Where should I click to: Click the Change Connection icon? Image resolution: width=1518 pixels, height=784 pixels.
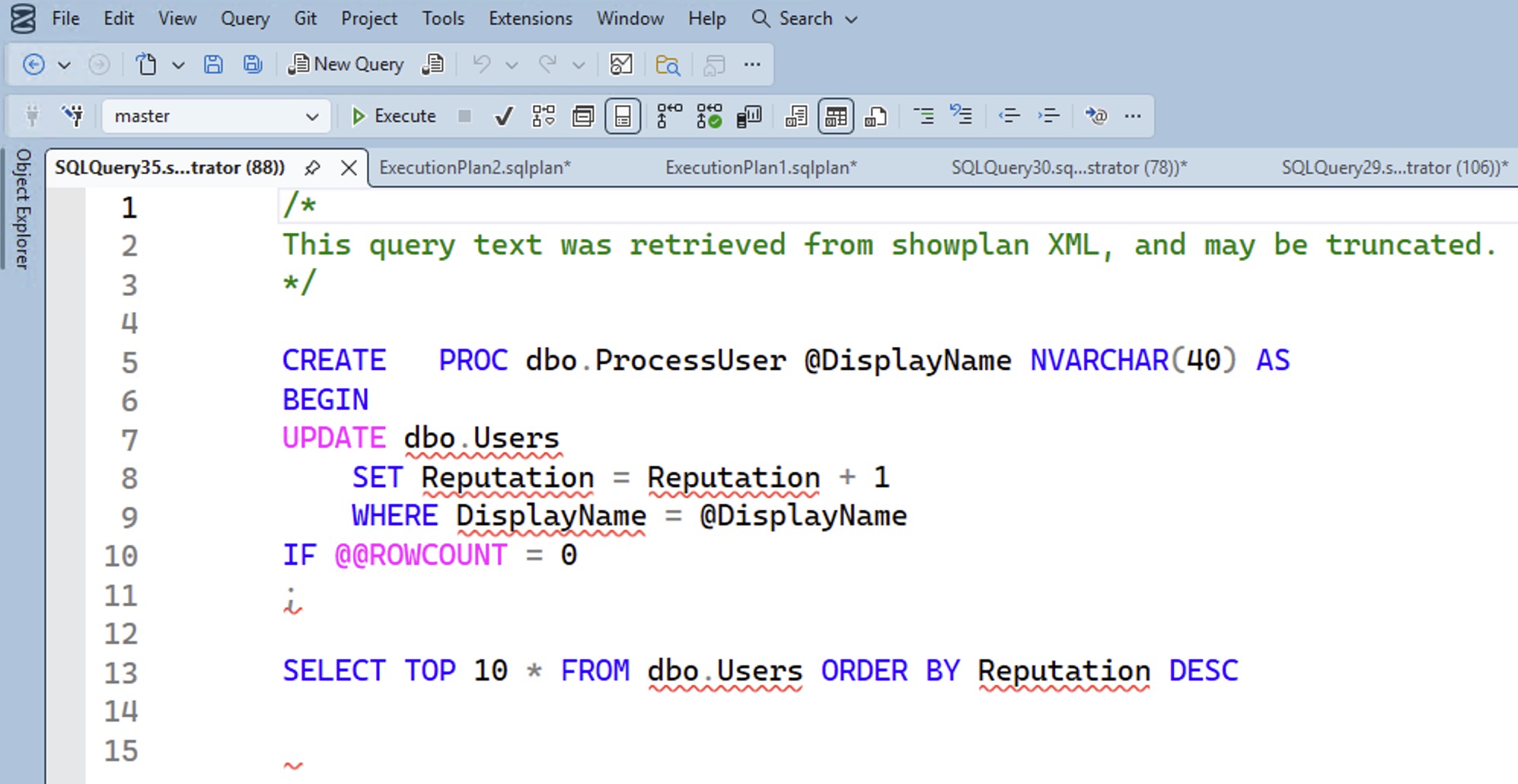click(x=73, y=116)
